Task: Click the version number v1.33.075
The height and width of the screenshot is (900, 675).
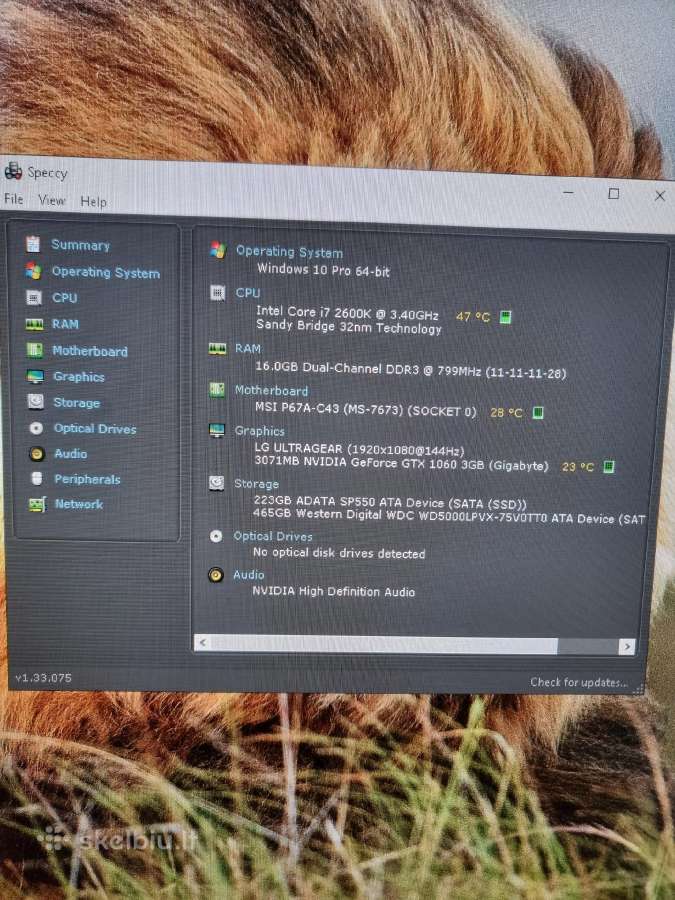Action: tap(44, 678)
